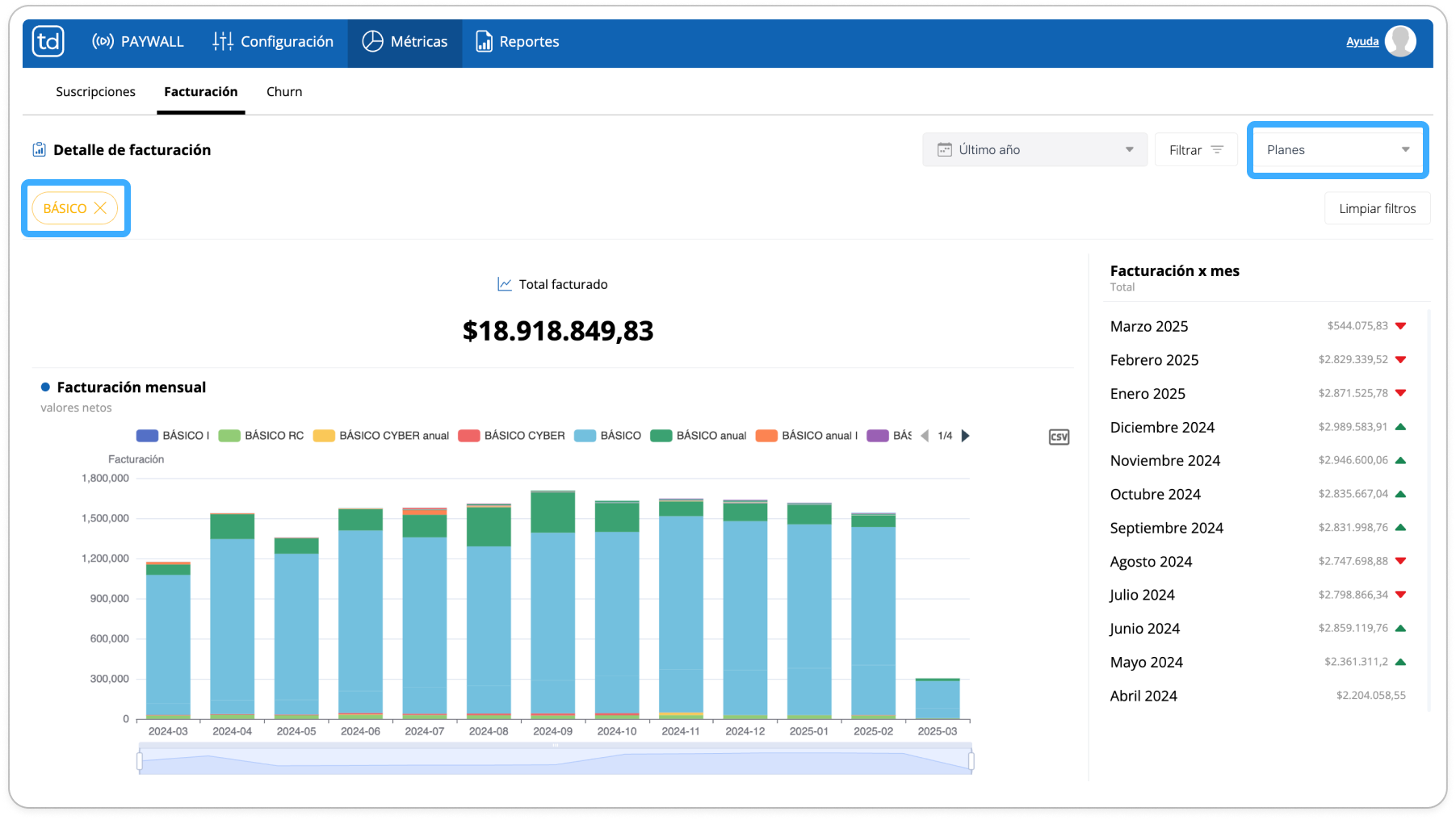Switch to the Churn tab
Image resolution: width=1456 pixels, height=820 pixels.
284,92
